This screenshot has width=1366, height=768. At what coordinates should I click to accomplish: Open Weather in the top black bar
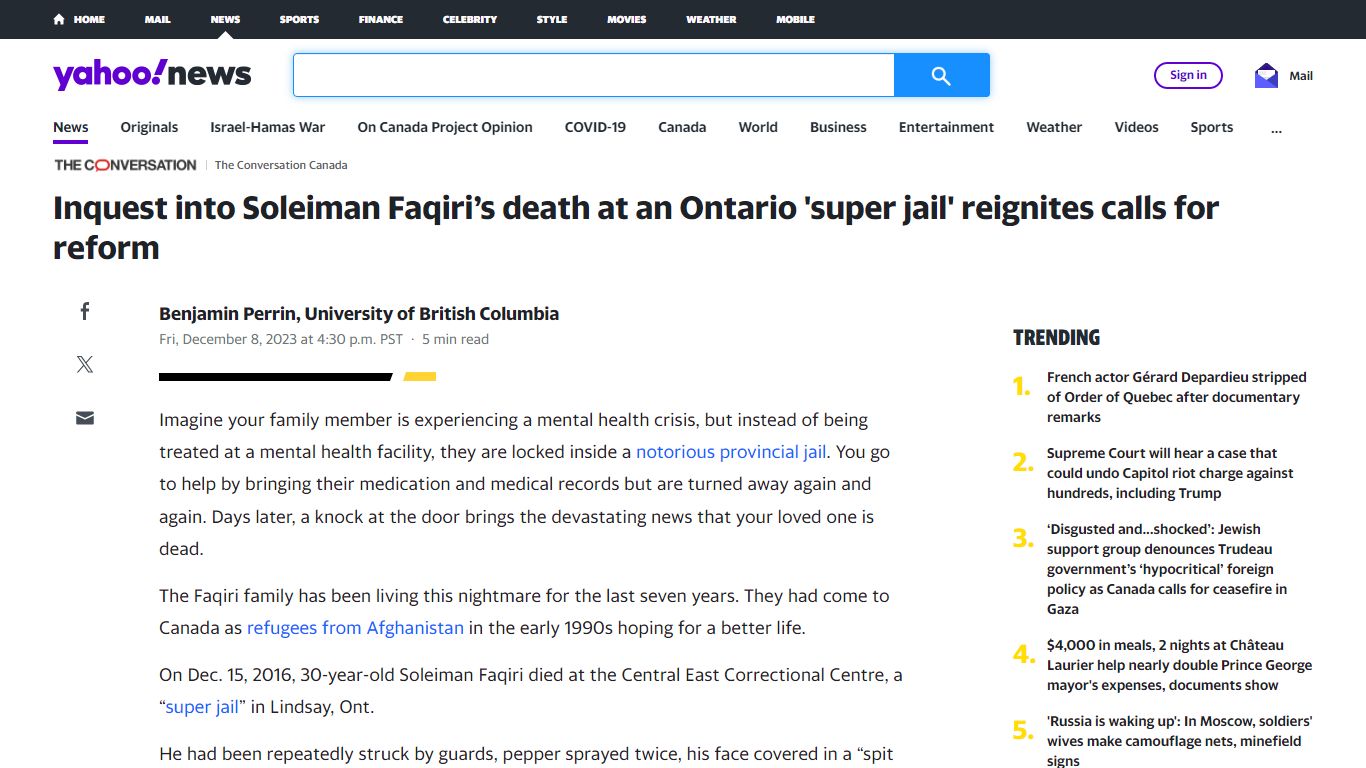[711, 19]
